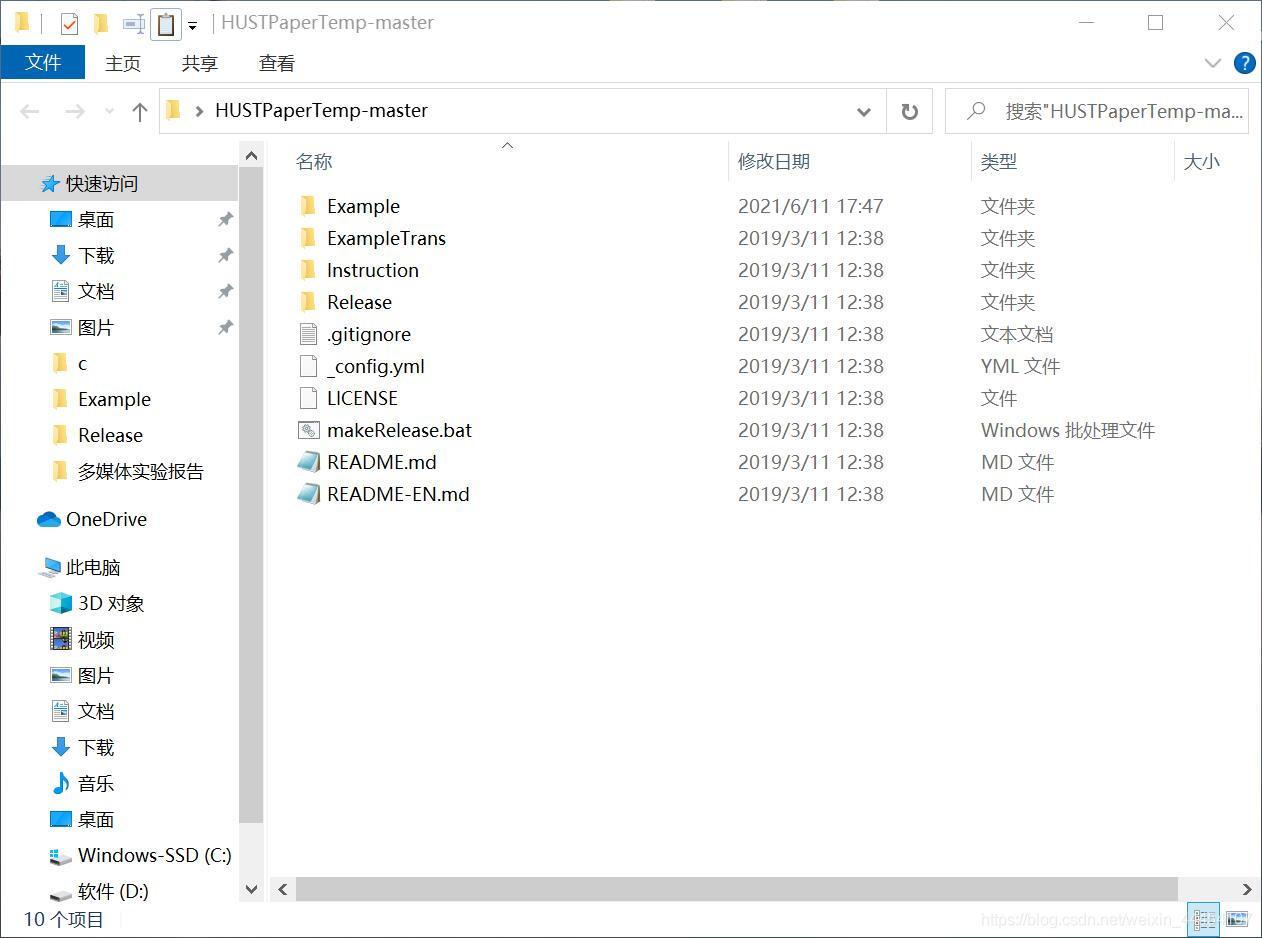The width and height of the screenshot is (1262, 938).
Task: Open the Example folder icon in file list
Action: coord(308,206)
